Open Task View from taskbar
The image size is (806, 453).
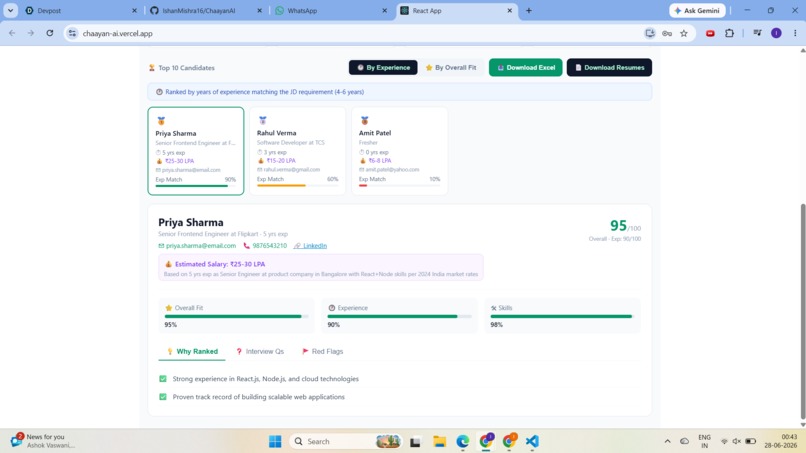tap(415, 441)
